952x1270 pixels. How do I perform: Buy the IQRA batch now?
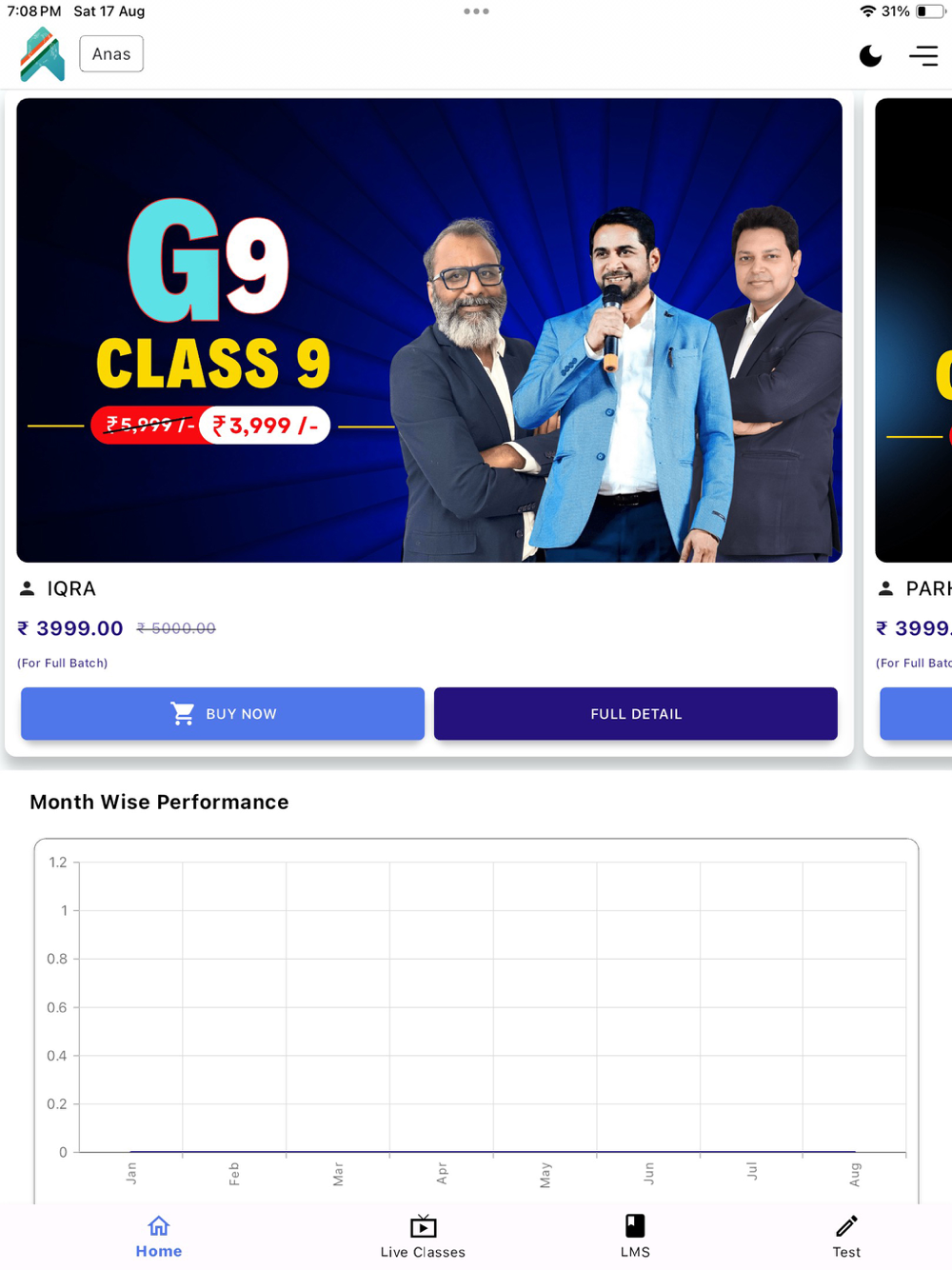(x=223, y=714)
